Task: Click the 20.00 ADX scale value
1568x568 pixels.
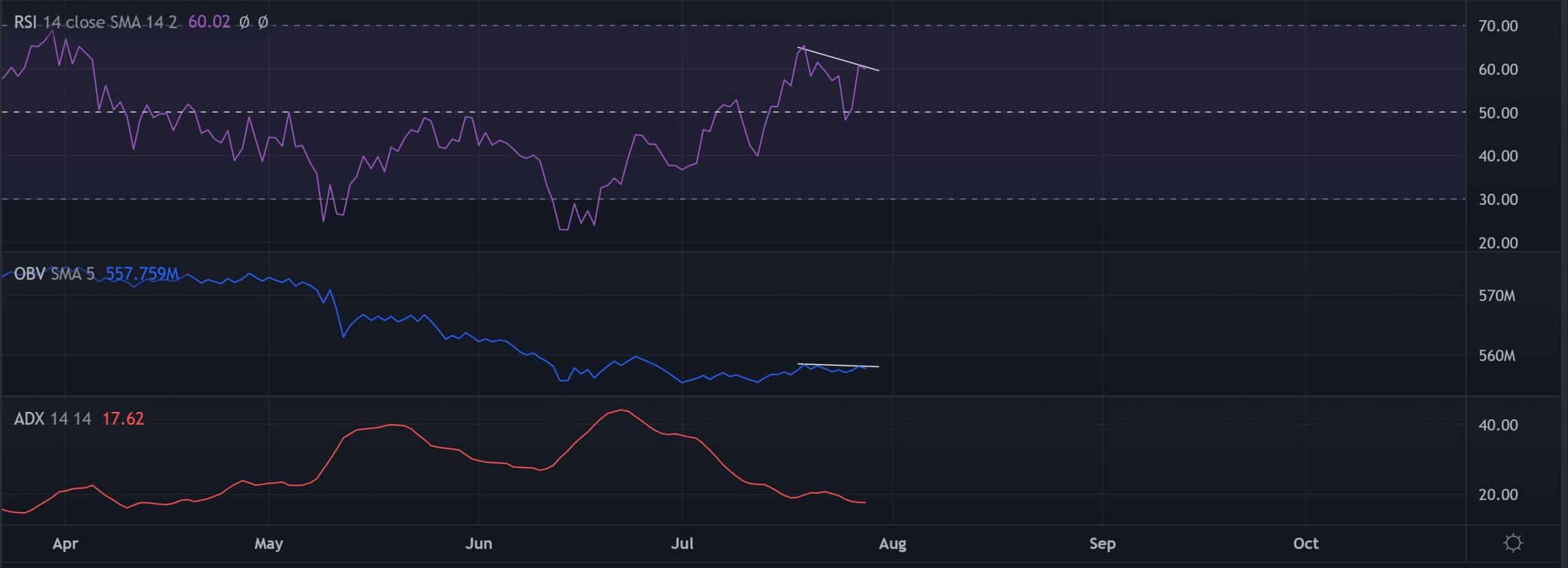Action: click(1498, 495)
